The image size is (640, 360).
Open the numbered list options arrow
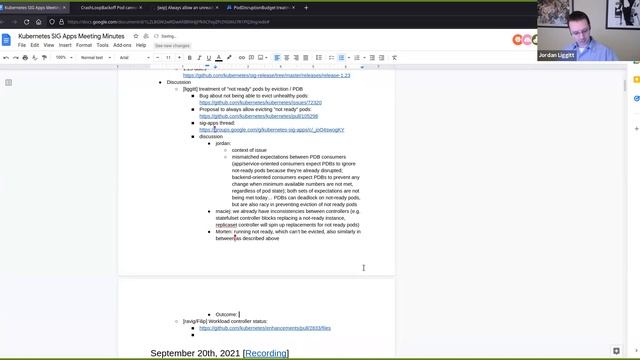[x=364, y=58]
